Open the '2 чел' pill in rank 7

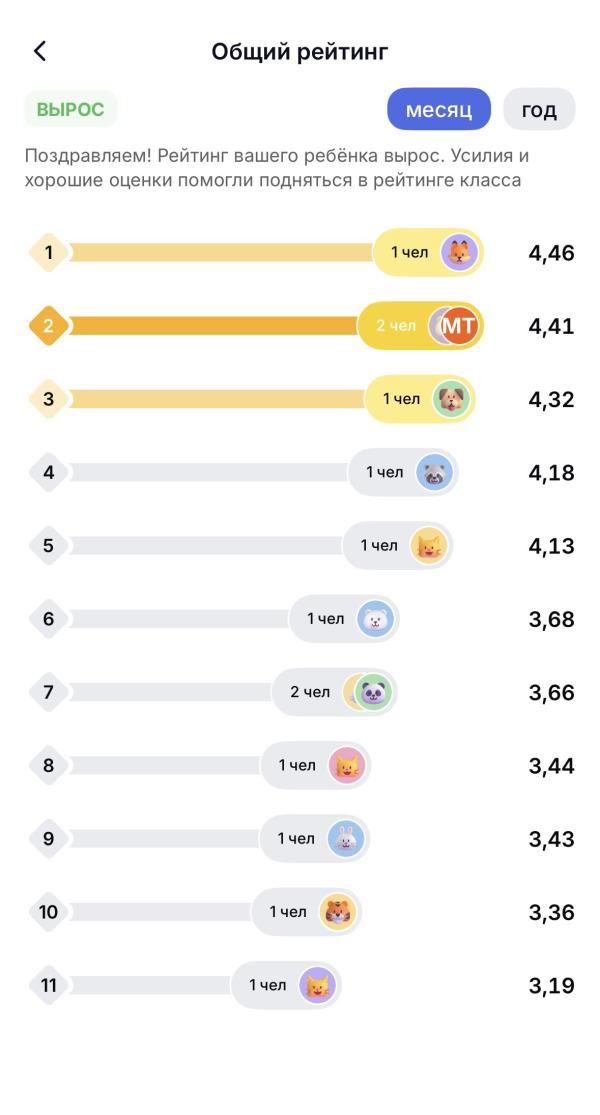coord(334,692)
